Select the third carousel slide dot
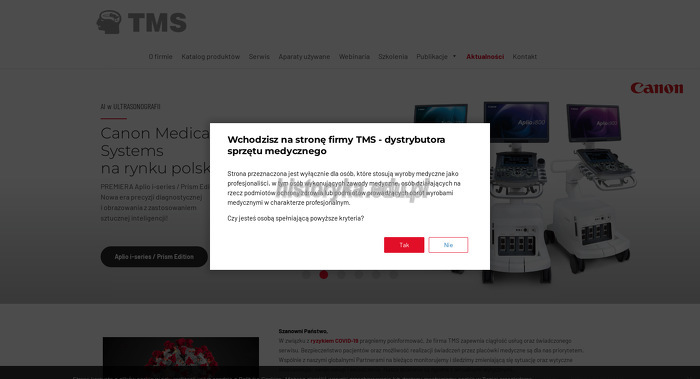Viewport: 700px width, 379px height. [x=341, y=275]
